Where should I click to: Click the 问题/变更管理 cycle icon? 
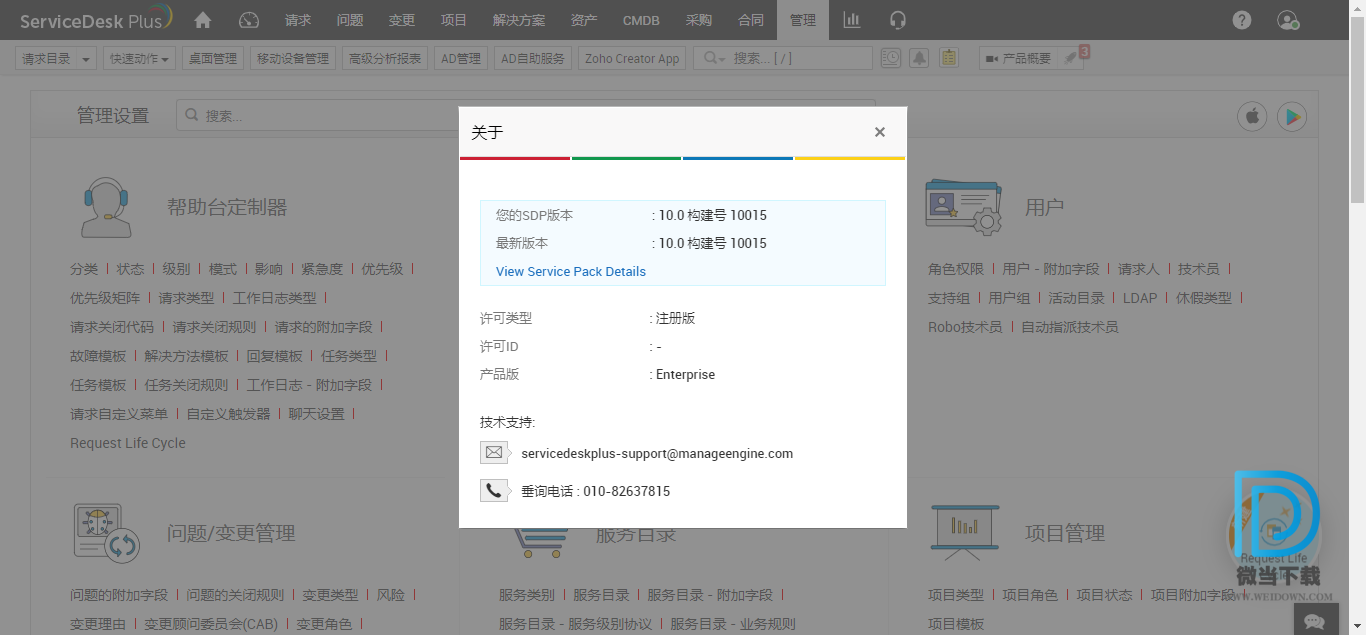pyautogui.click(x=106, y=532)
